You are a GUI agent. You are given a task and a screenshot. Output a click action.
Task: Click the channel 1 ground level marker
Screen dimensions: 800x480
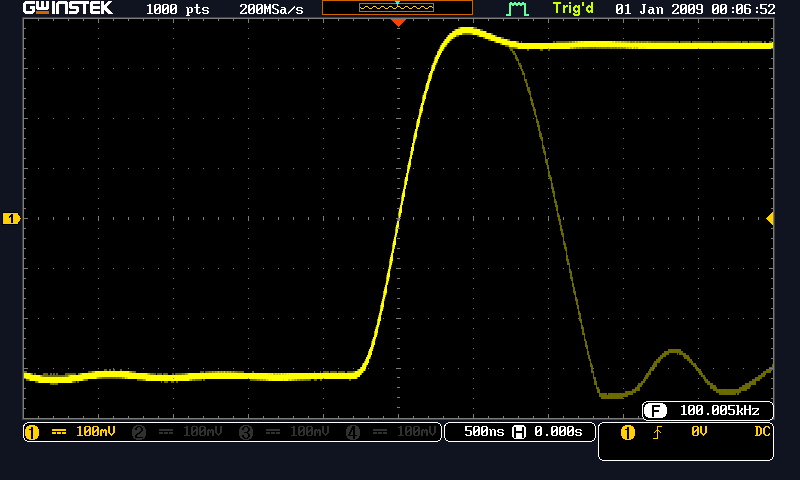[11, 218]
